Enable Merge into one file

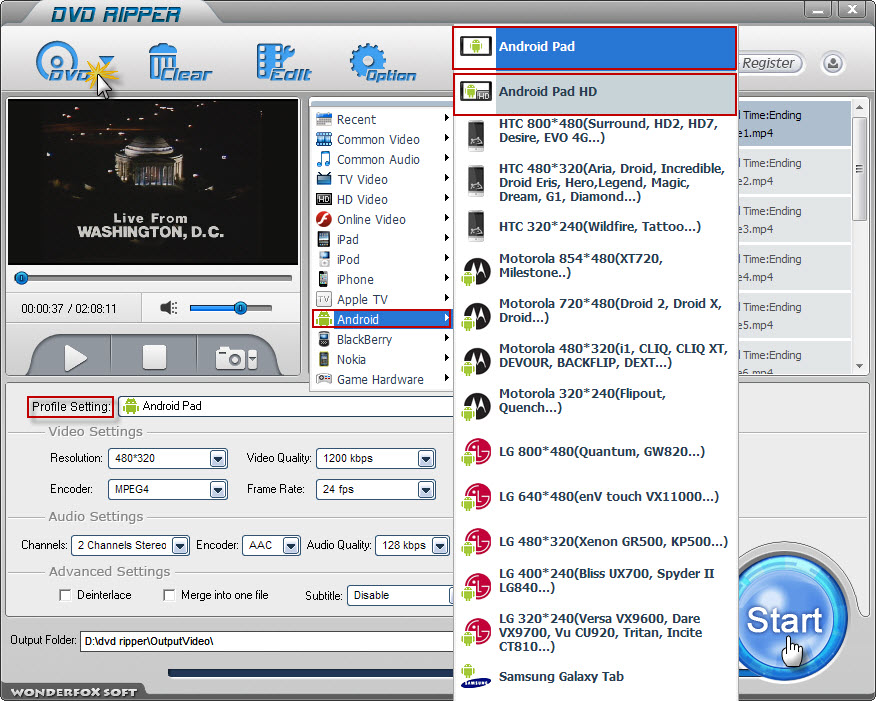(x=169, y=595)
